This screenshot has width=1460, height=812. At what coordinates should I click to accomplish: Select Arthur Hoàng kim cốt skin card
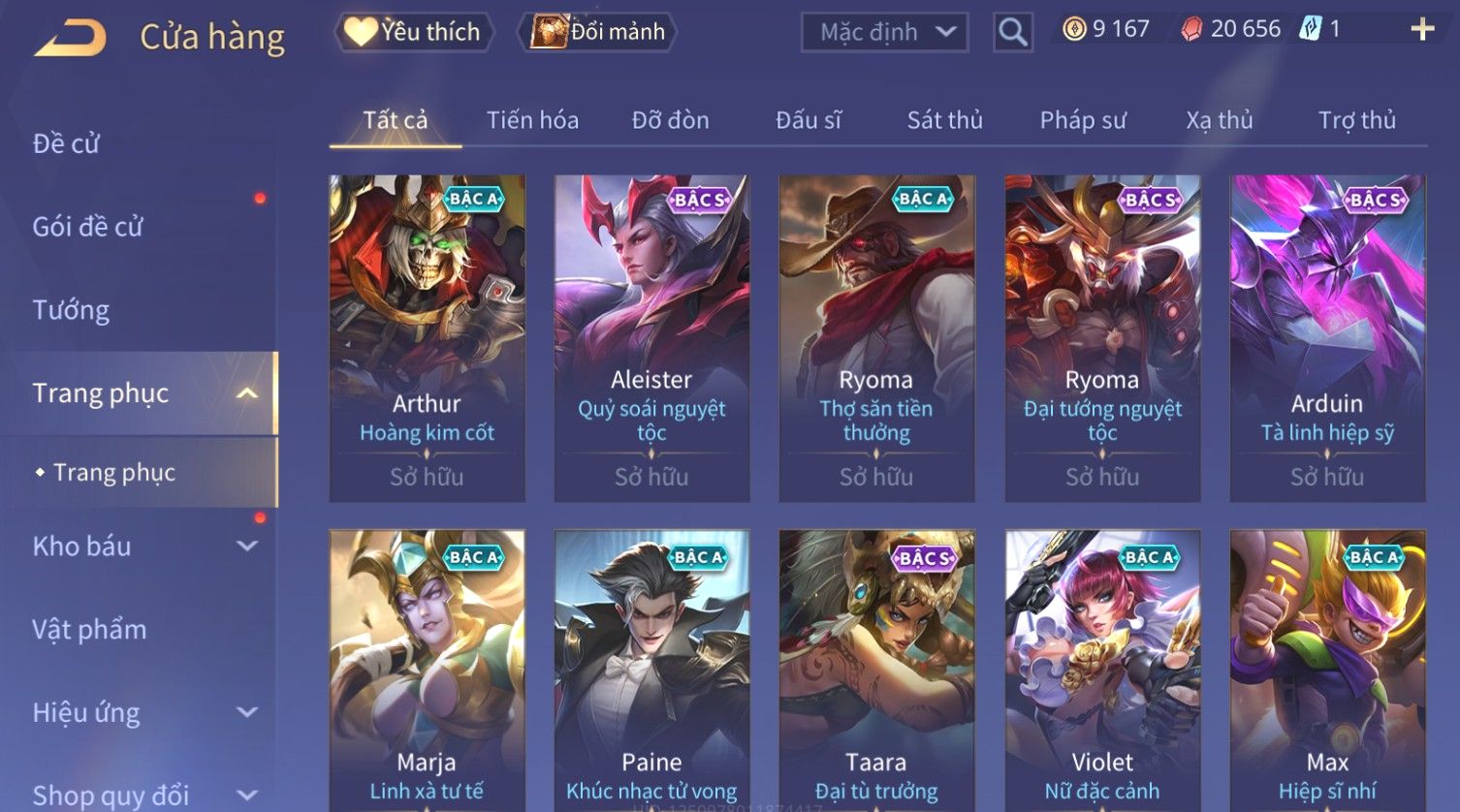tap(427, 338)
